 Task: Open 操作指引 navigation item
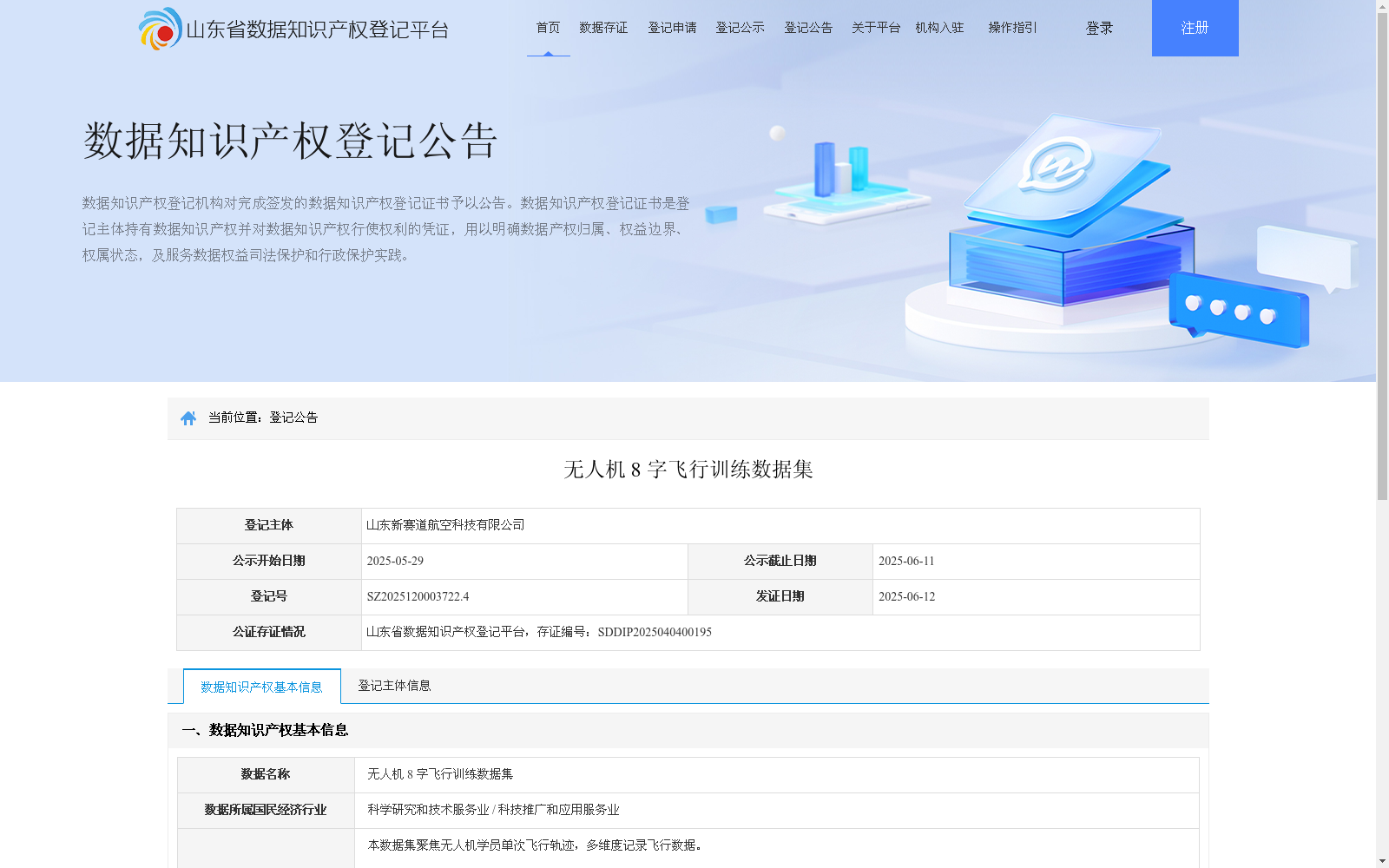[x=1012, y=28]
